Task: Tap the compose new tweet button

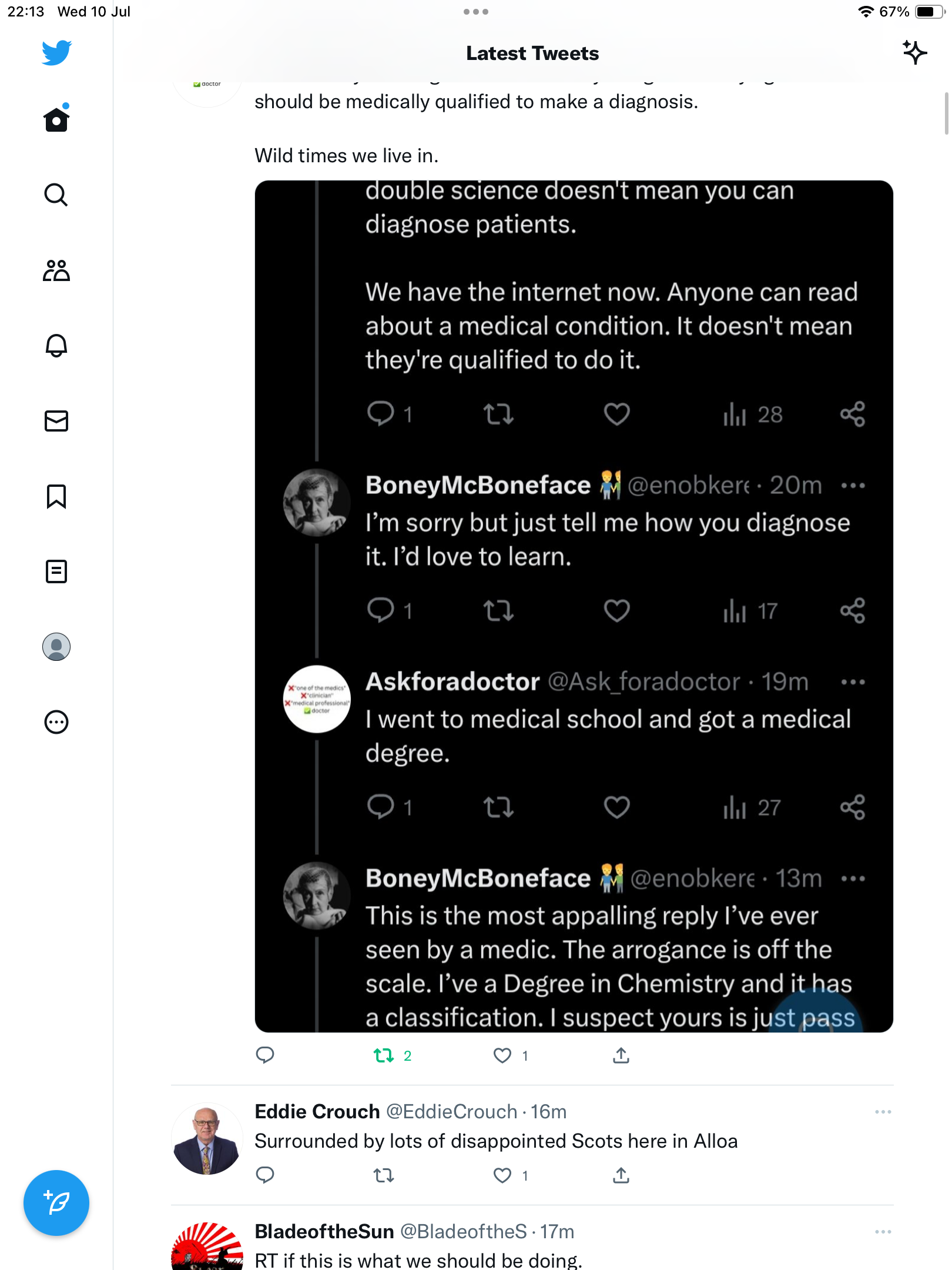Action: tap(56, 1203)
